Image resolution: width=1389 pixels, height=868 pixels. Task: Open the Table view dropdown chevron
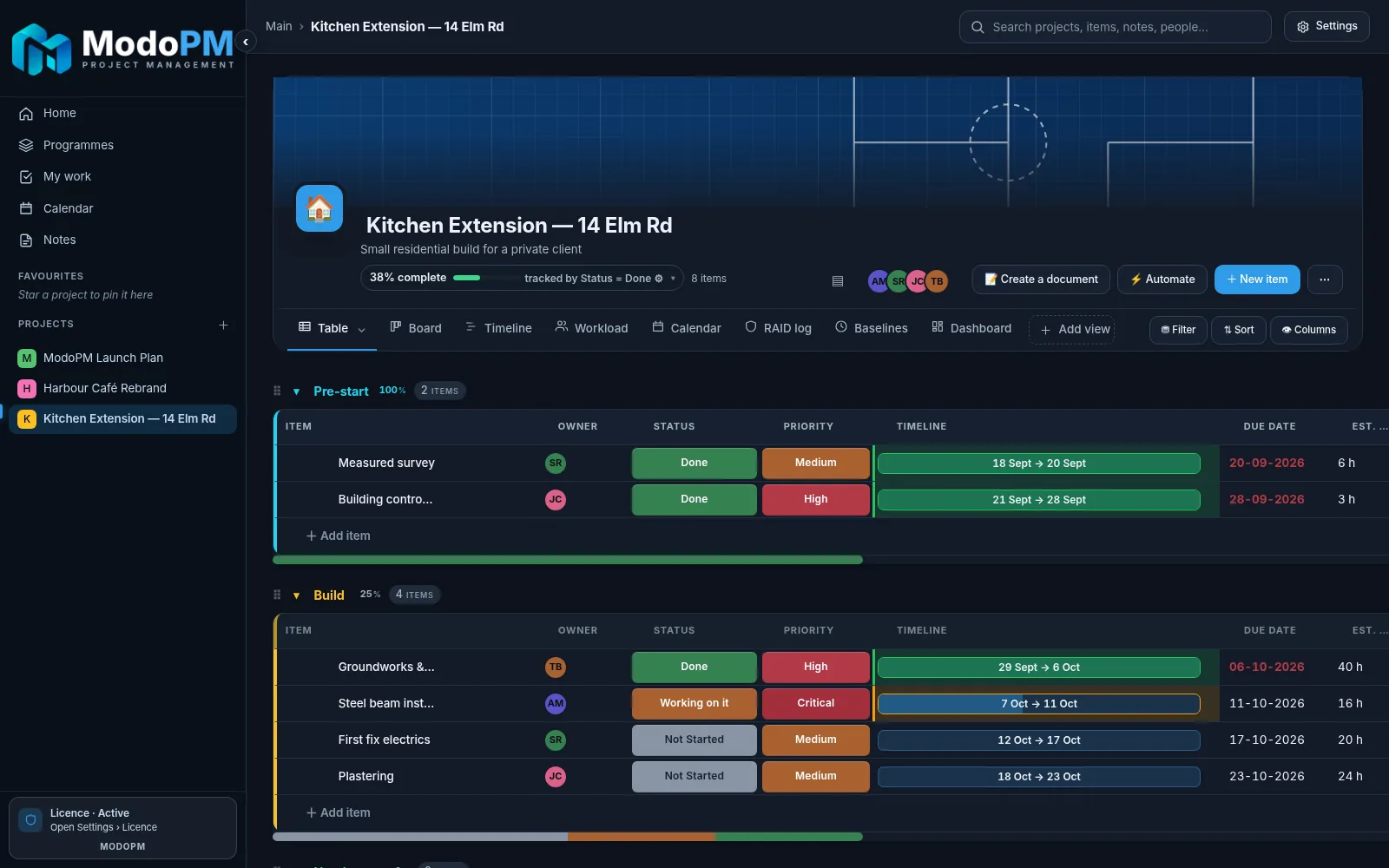click(x=362, y=329)
